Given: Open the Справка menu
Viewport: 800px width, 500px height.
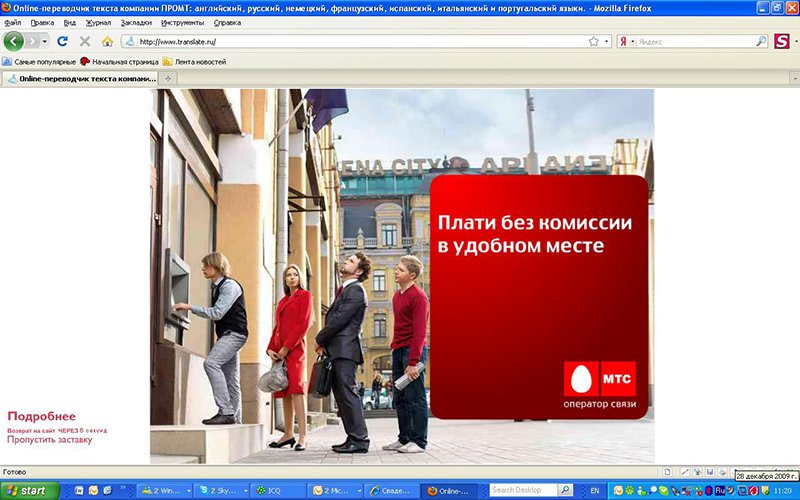Looking at the screenshot, I should coord(227,22).
